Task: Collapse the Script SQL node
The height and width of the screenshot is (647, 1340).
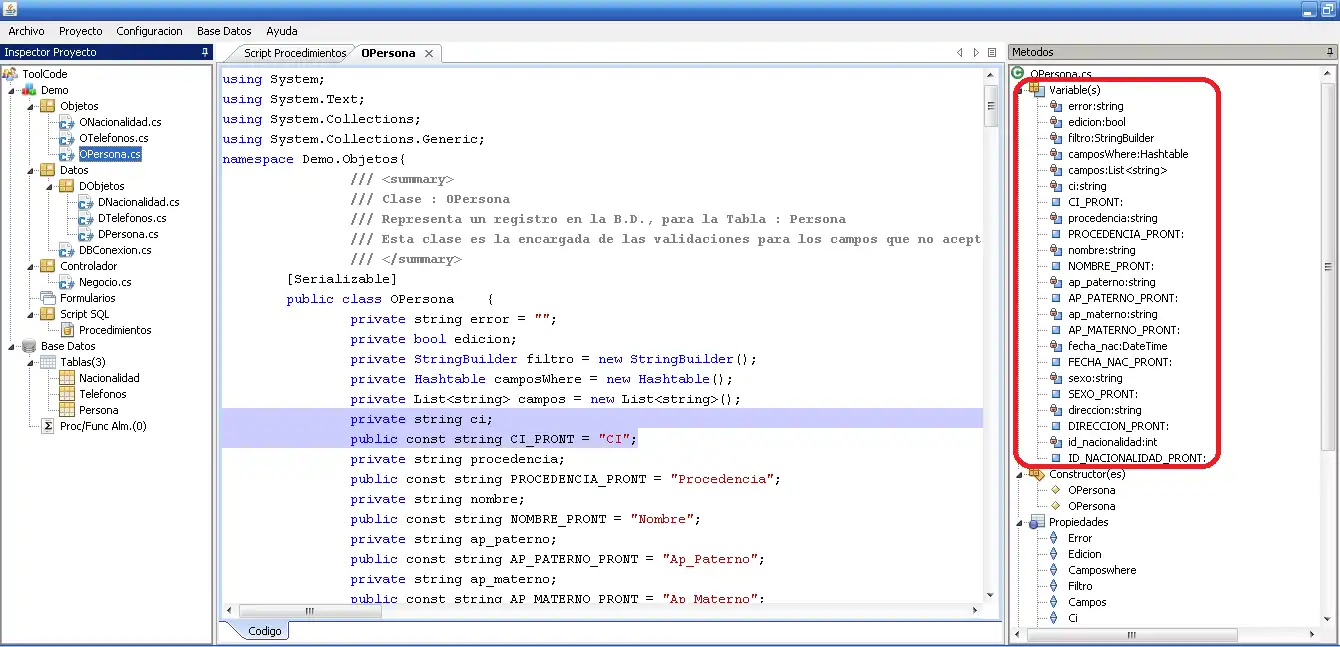Action: (32, 314)
